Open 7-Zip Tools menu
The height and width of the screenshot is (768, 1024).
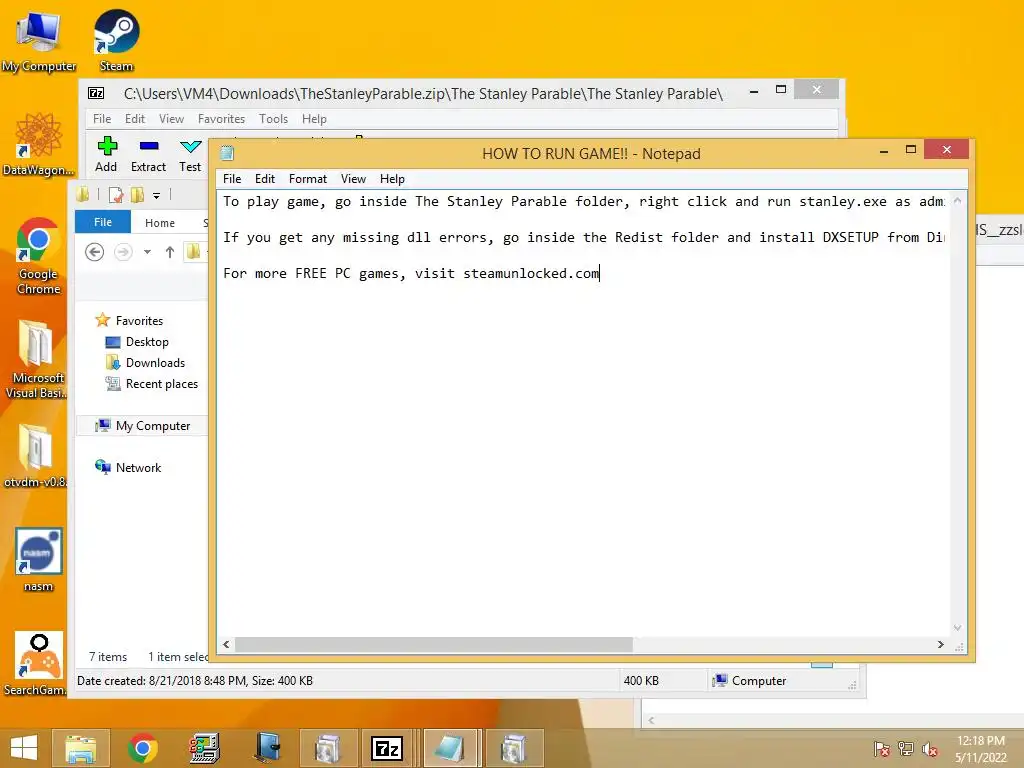(x=274, y=119)
